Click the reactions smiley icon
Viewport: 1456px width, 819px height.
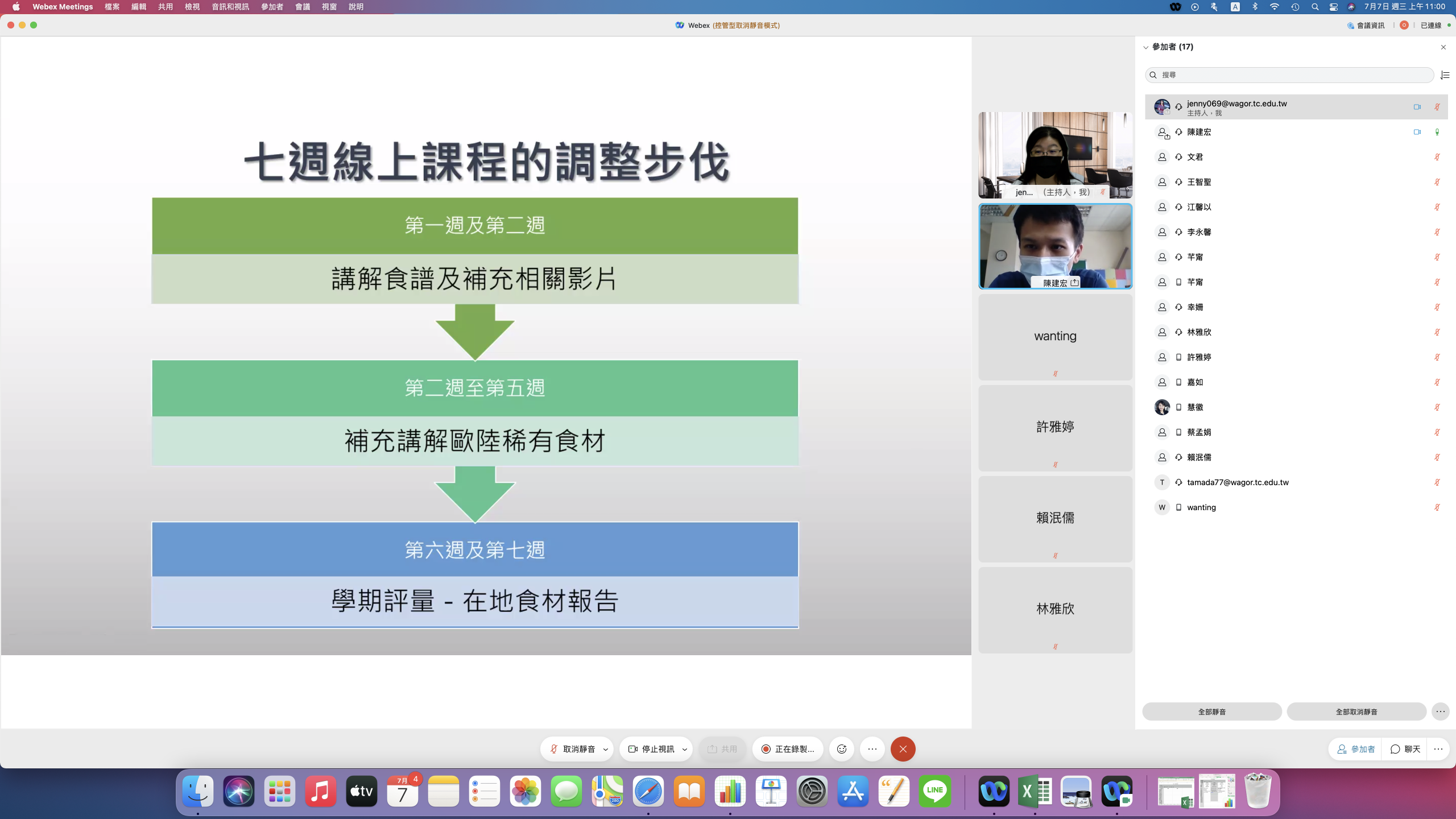(842, 749)
